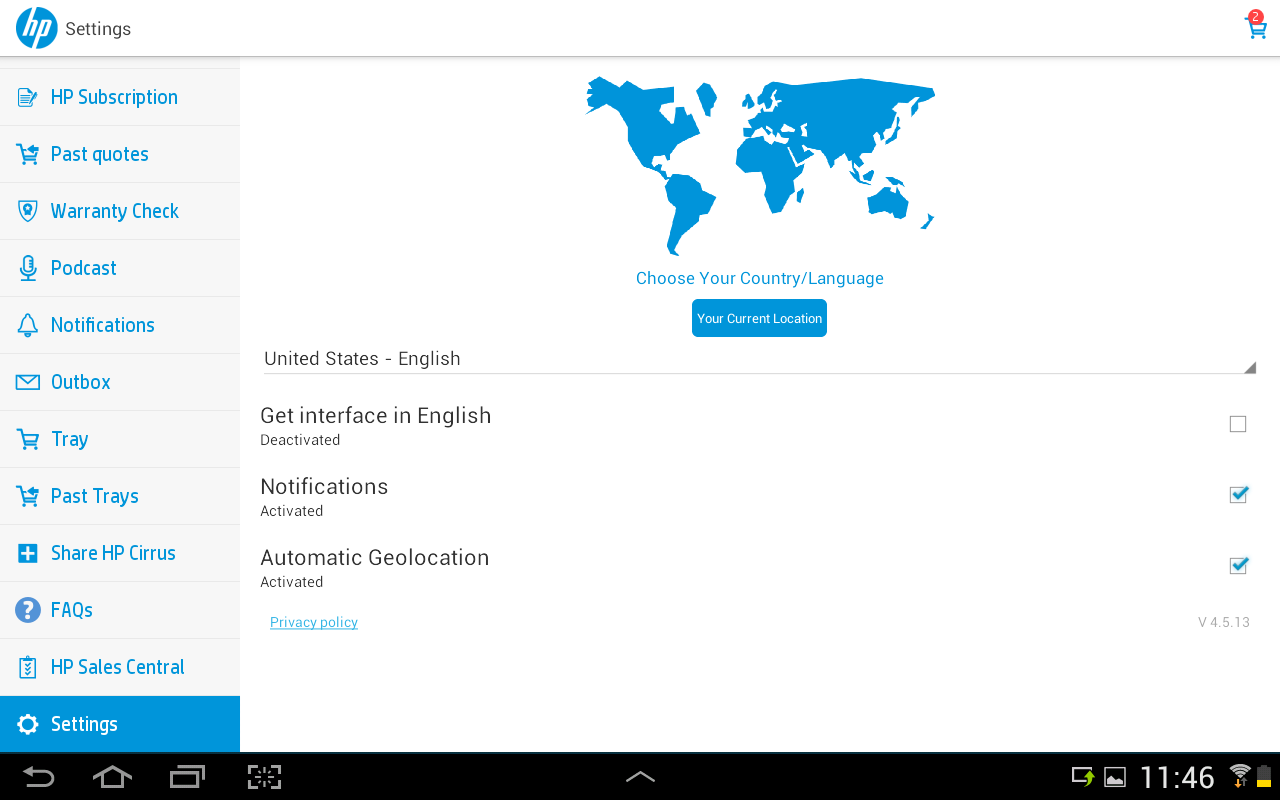Click the Notifications setting label in main panel
The image size is (1280, 800).
(x=324, y=486)
